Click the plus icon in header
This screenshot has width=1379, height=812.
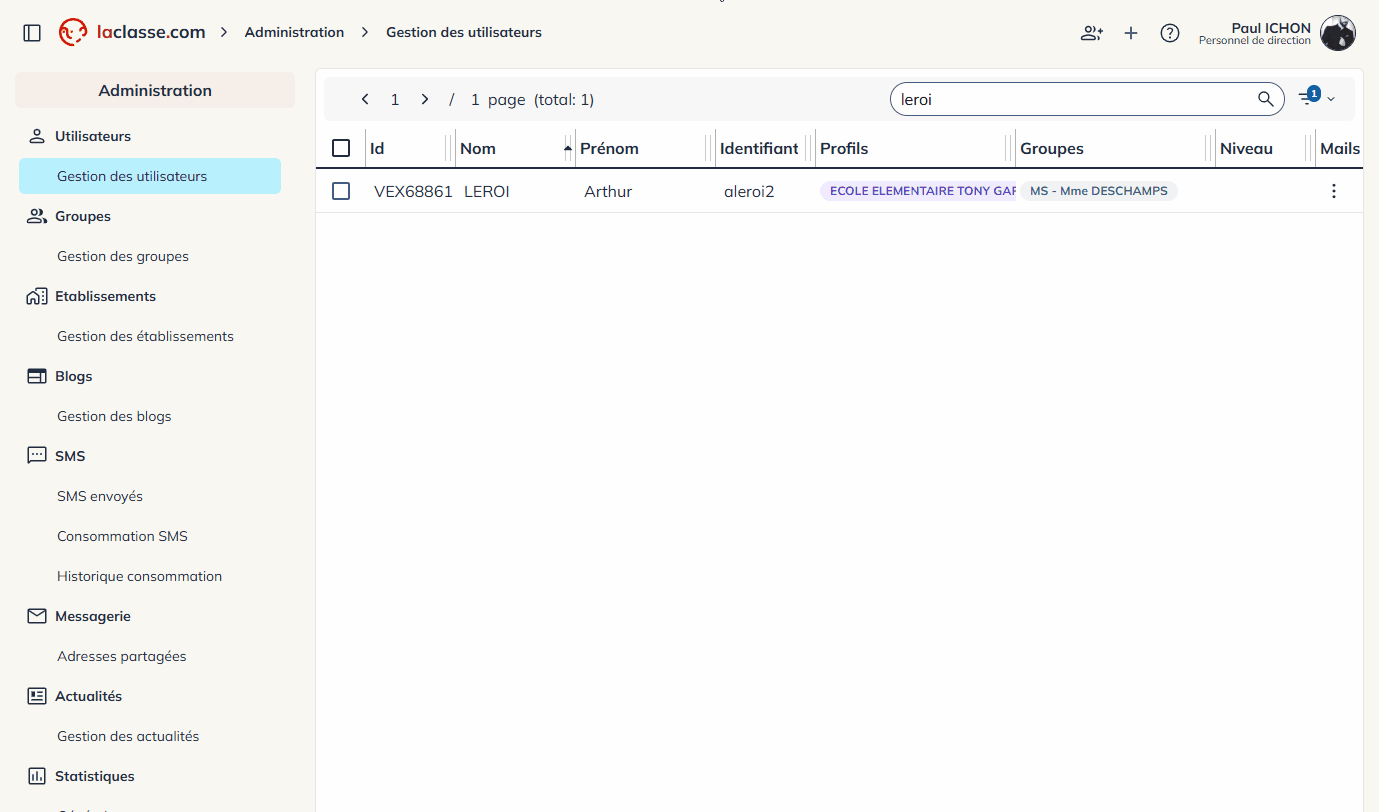[1131, 33]
